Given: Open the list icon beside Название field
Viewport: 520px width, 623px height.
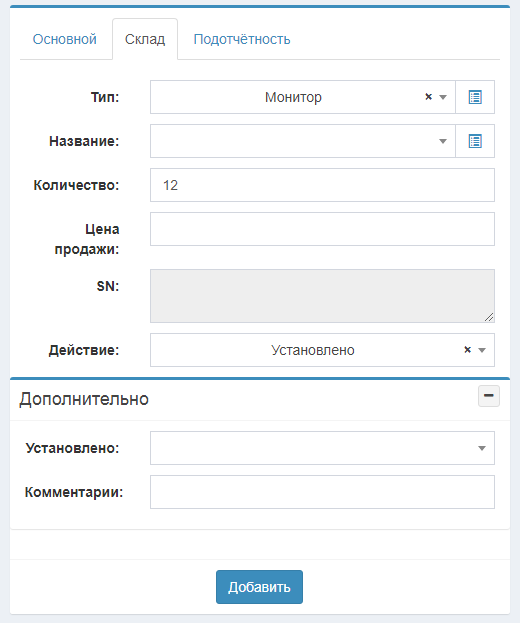Looking at the screenshot, I should [x=475, y=141].
